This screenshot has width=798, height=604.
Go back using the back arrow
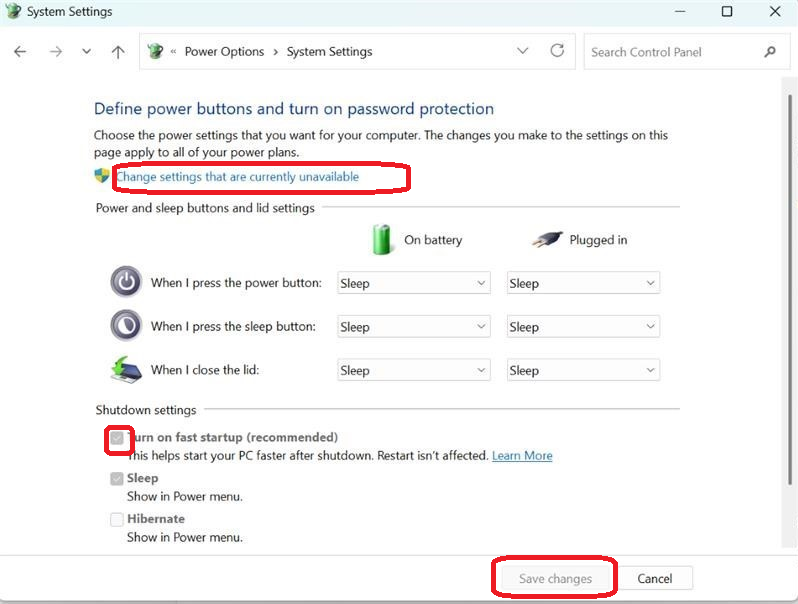pyautogui.click(x=20, y=51)
